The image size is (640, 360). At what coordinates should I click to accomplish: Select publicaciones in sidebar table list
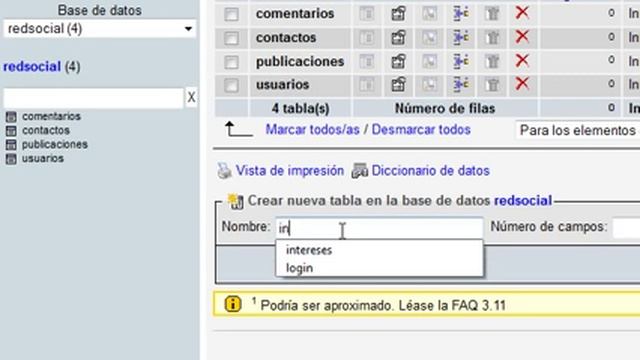55,144
